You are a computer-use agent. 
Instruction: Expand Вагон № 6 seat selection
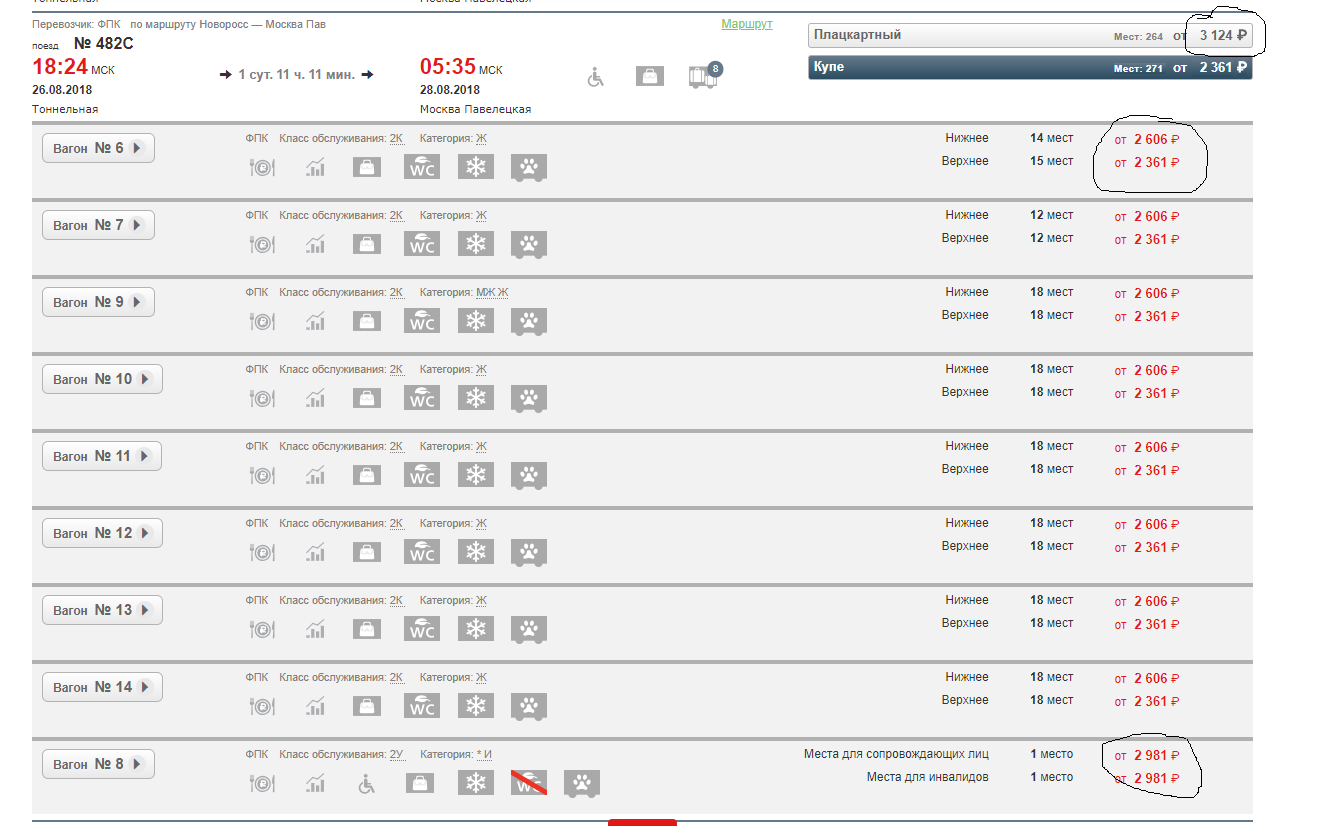point(98,148)
